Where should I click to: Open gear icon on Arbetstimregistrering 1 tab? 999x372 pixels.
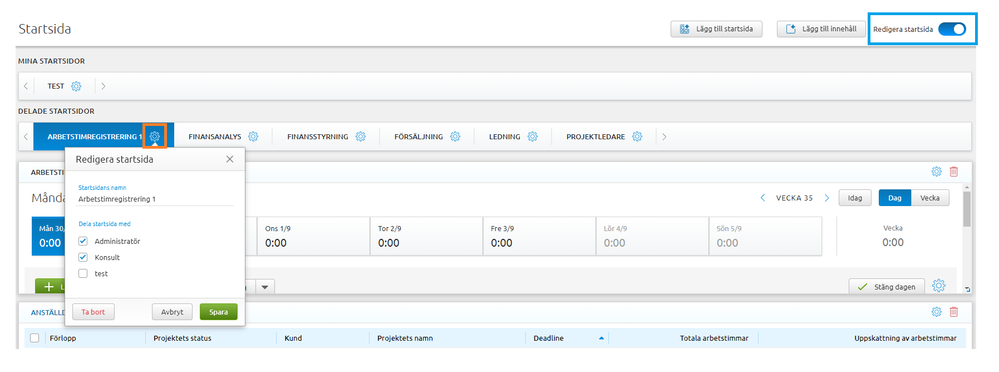point(155,136)
